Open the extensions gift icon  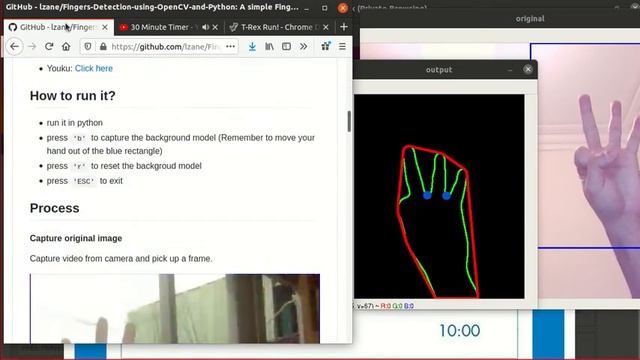325,46
